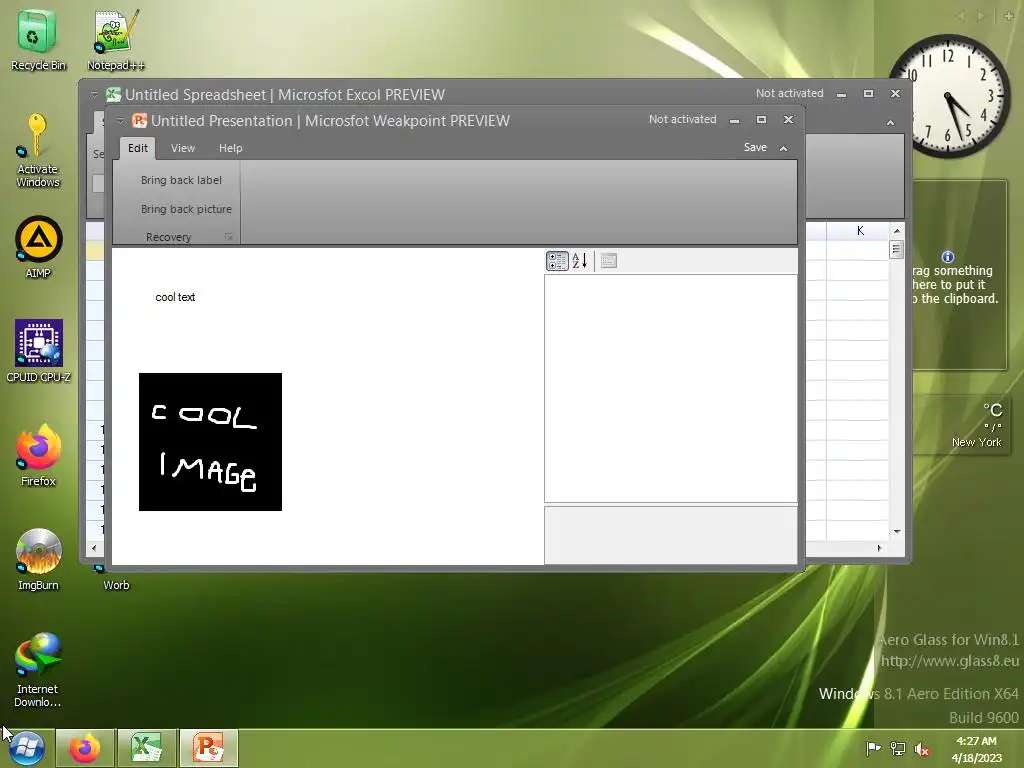Image resolution: width=1024 pixels, height=768 pixels.
Task: Click the taskbar clock showing 4:27 AM
Action: pos(976,749)
